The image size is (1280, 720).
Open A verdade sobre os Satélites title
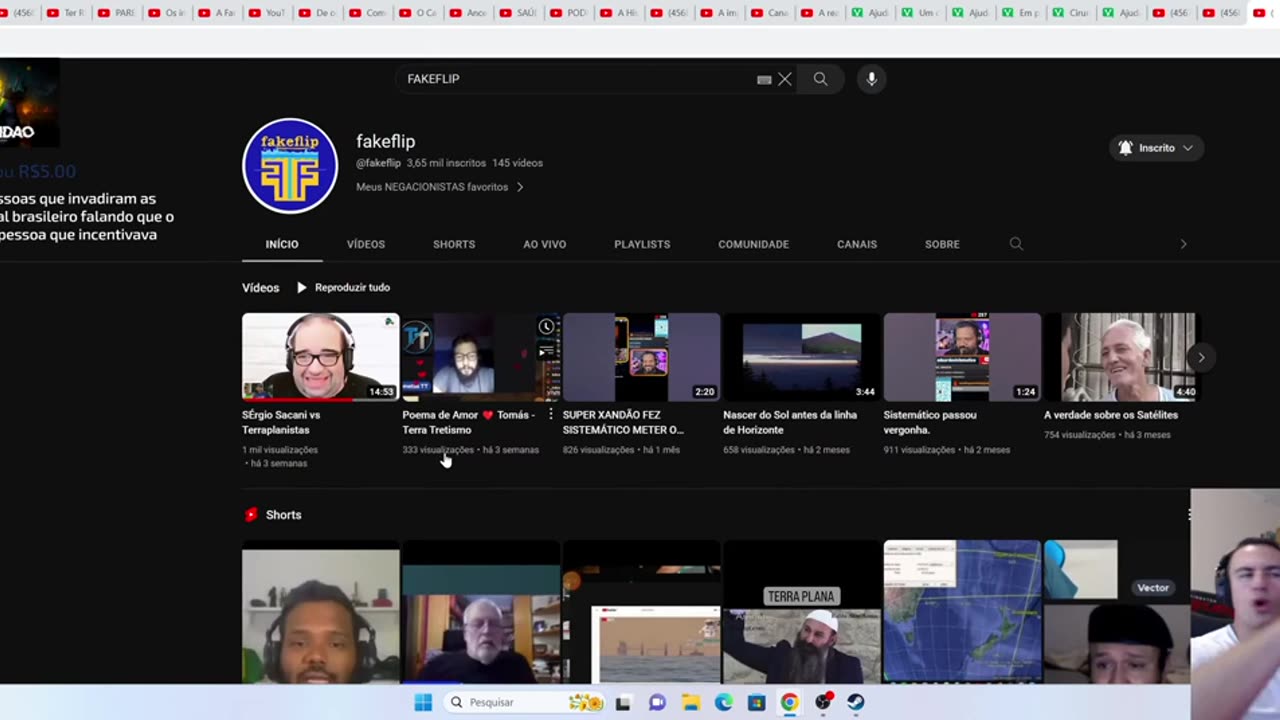[x=1111, y=415]
